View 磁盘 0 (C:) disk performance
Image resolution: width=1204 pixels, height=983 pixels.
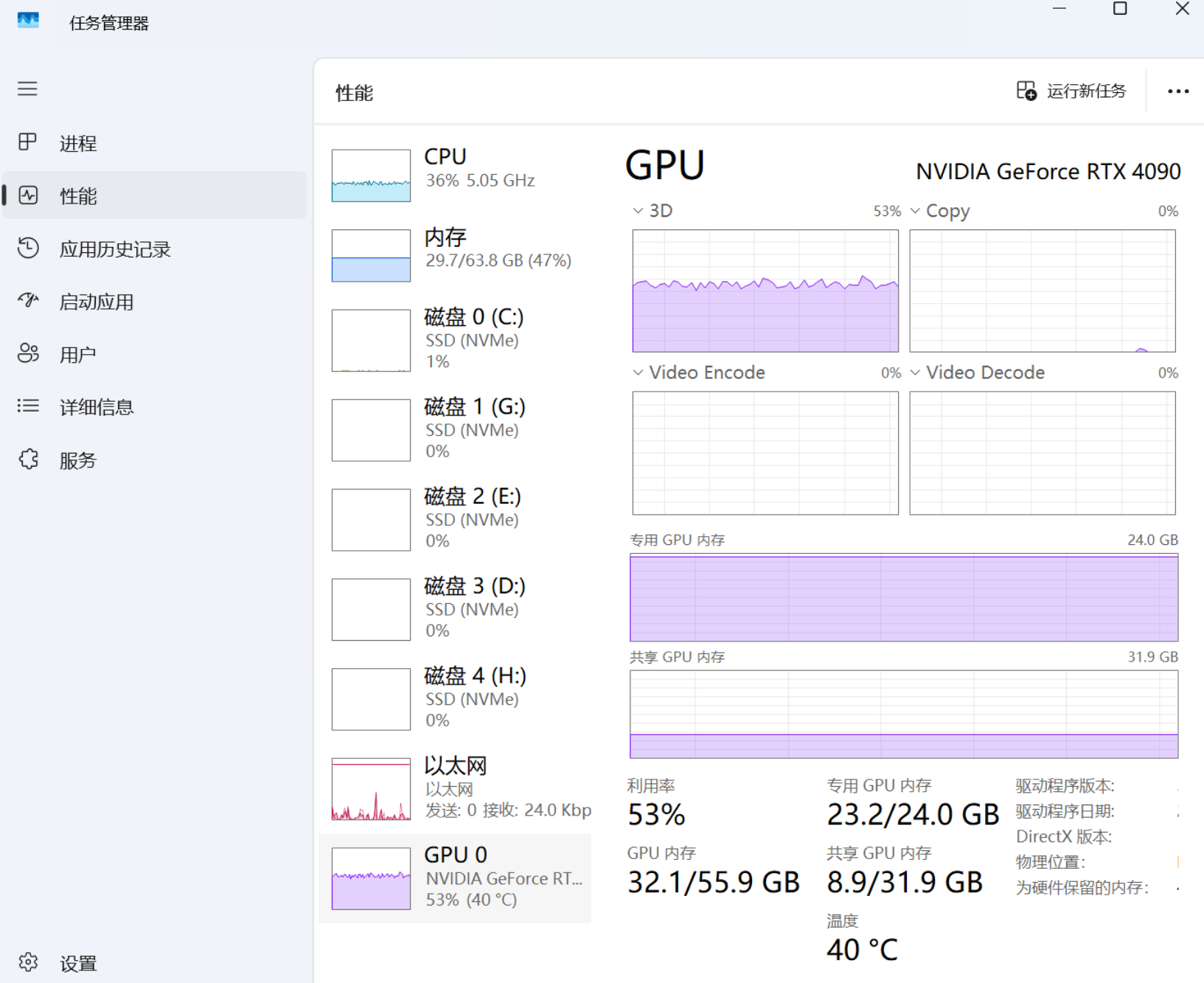coord(457,339)
